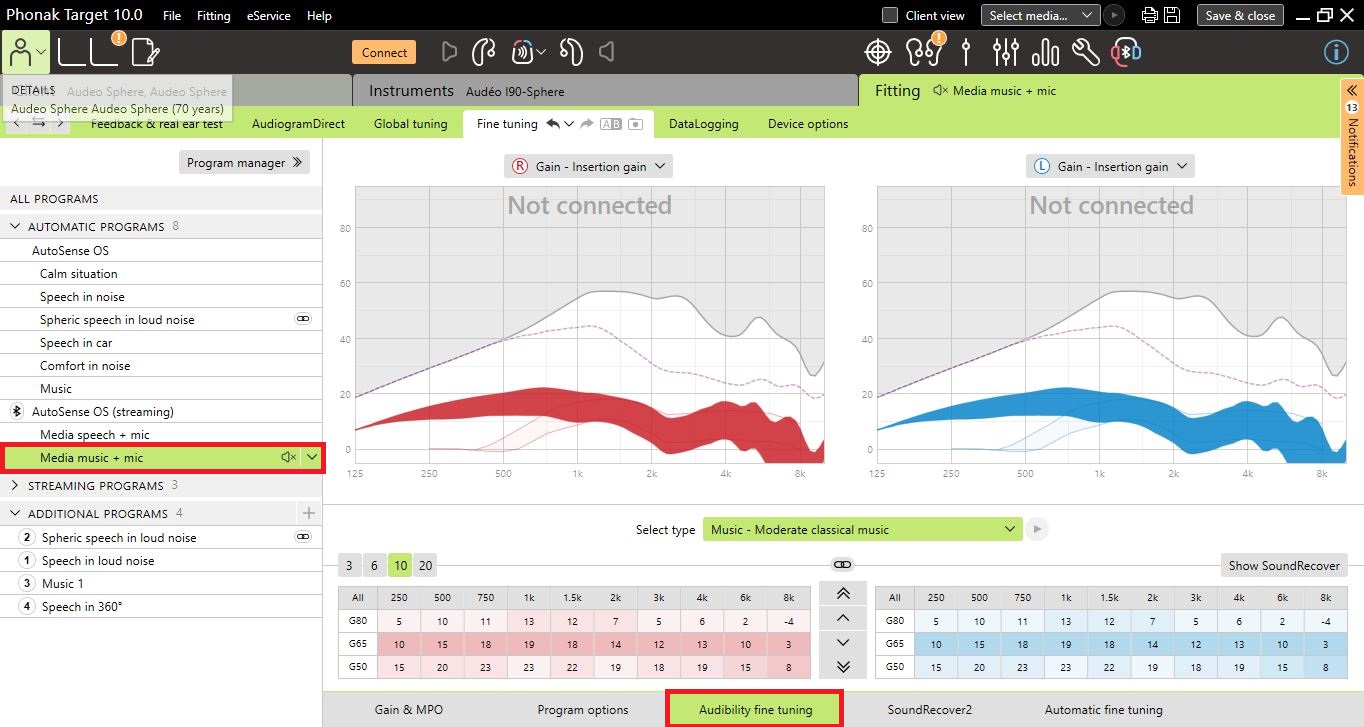1364x727 pixels.
Task: Open the Instruments section tab
Action: (605, 90)
